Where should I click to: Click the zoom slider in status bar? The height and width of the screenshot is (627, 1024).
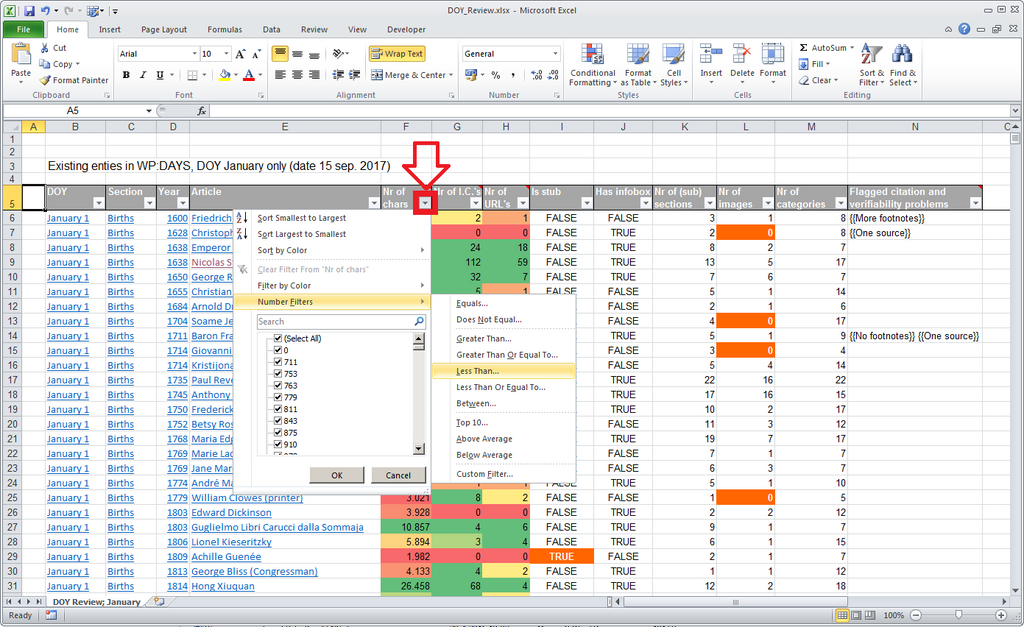coord(958,615)
